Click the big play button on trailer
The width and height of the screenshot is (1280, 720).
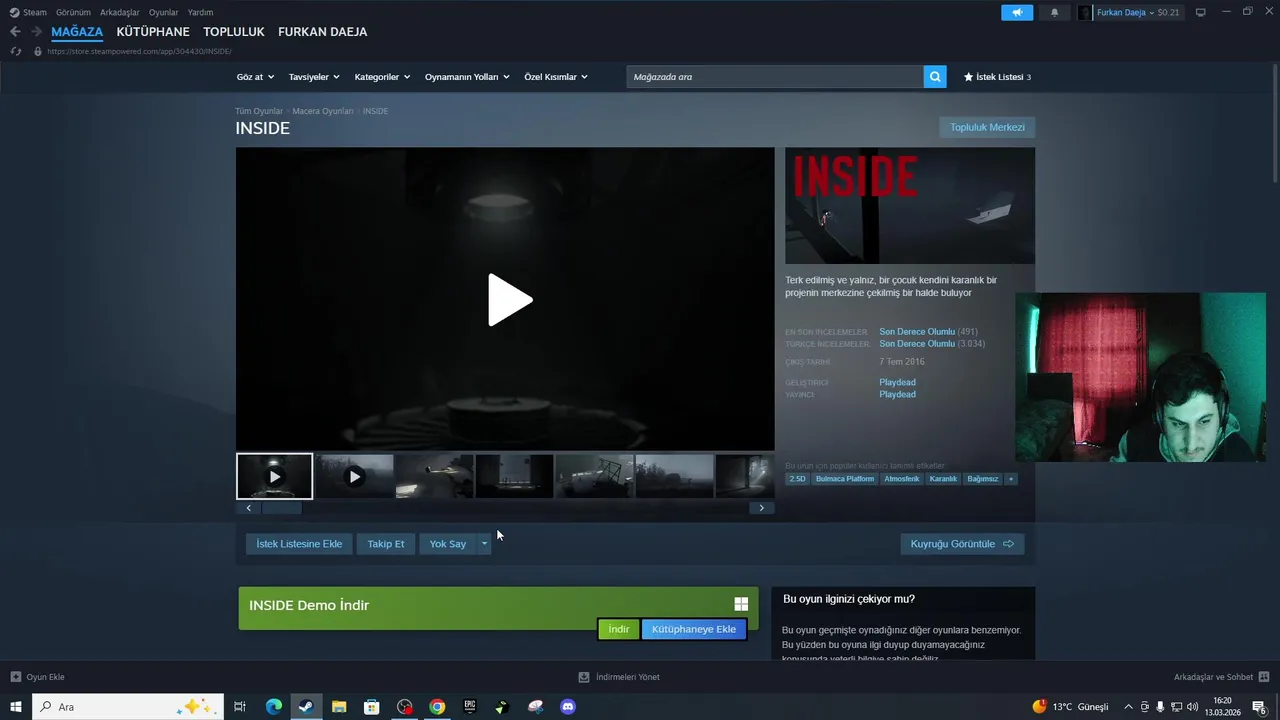[510, 300]
